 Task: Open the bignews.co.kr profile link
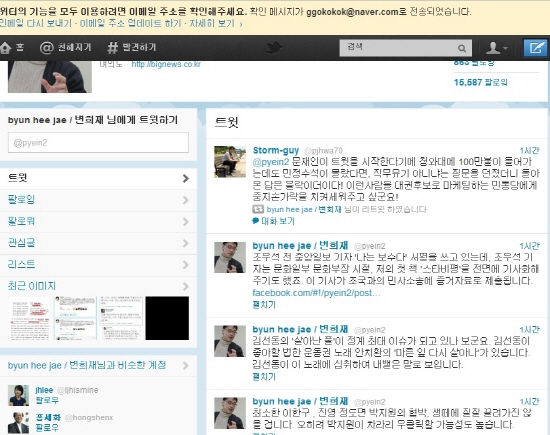pos(166,64)
